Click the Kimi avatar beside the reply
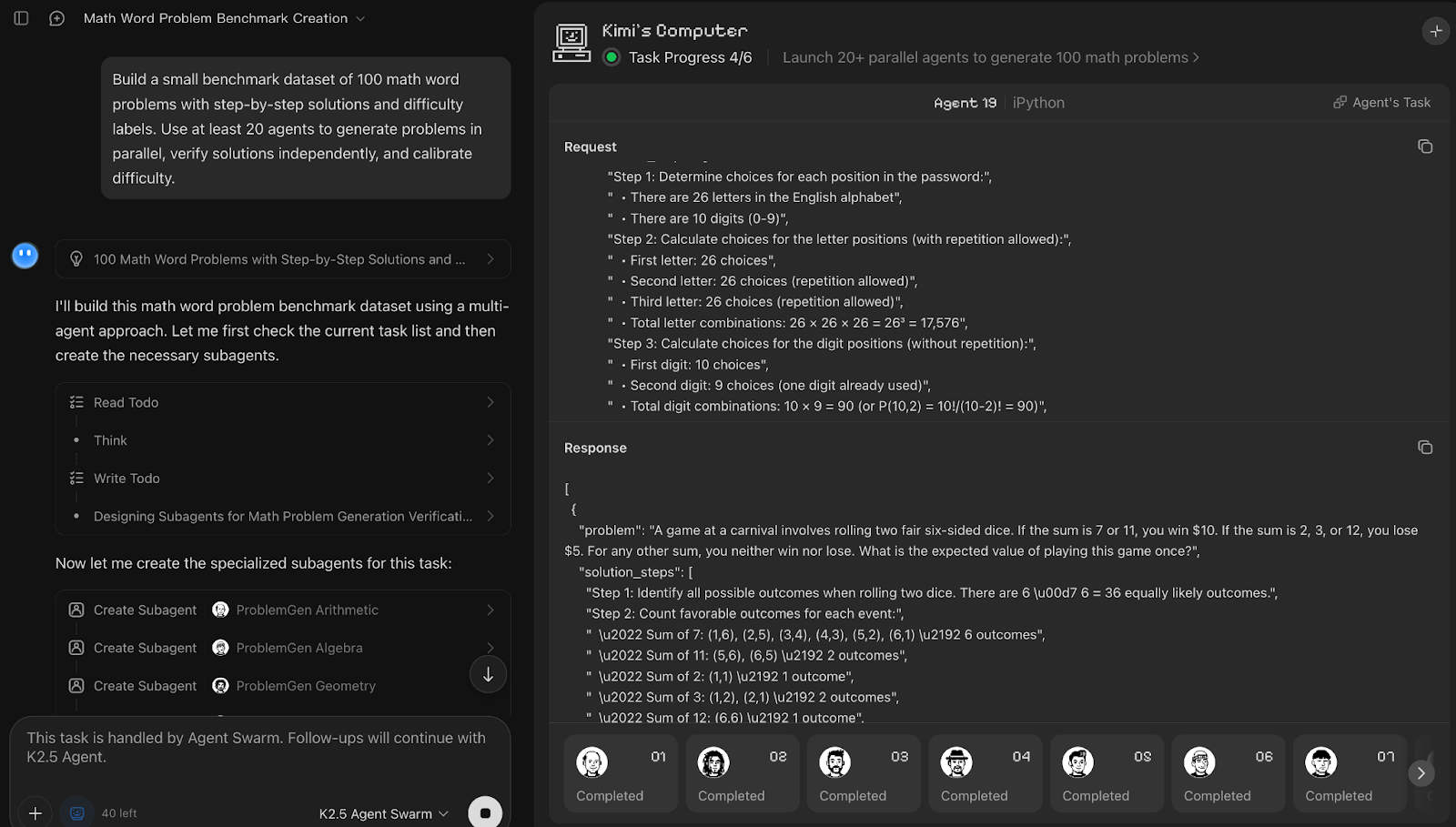1456x827 pixels. point(25,255)
